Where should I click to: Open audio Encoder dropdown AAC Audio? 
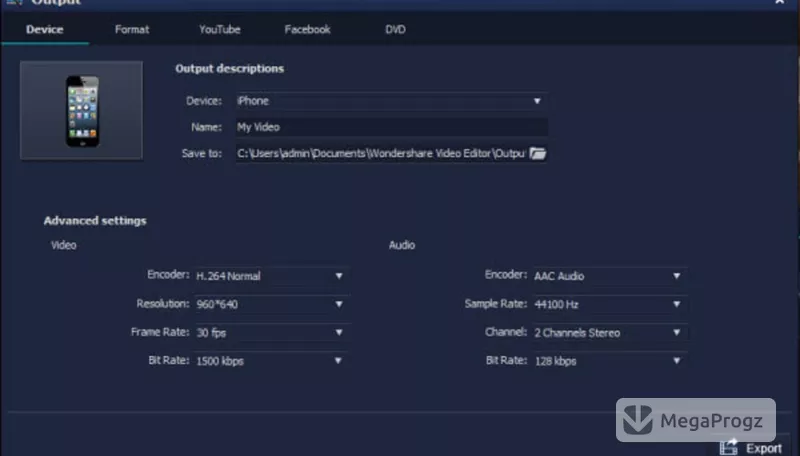pos(610,276)
